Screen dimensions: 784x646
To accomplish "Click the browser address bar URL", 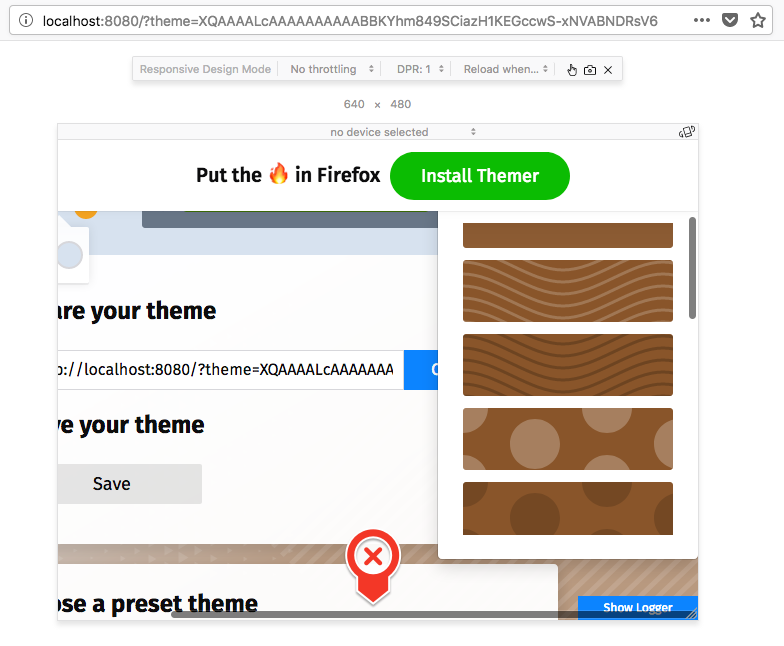I will (350, 20).
